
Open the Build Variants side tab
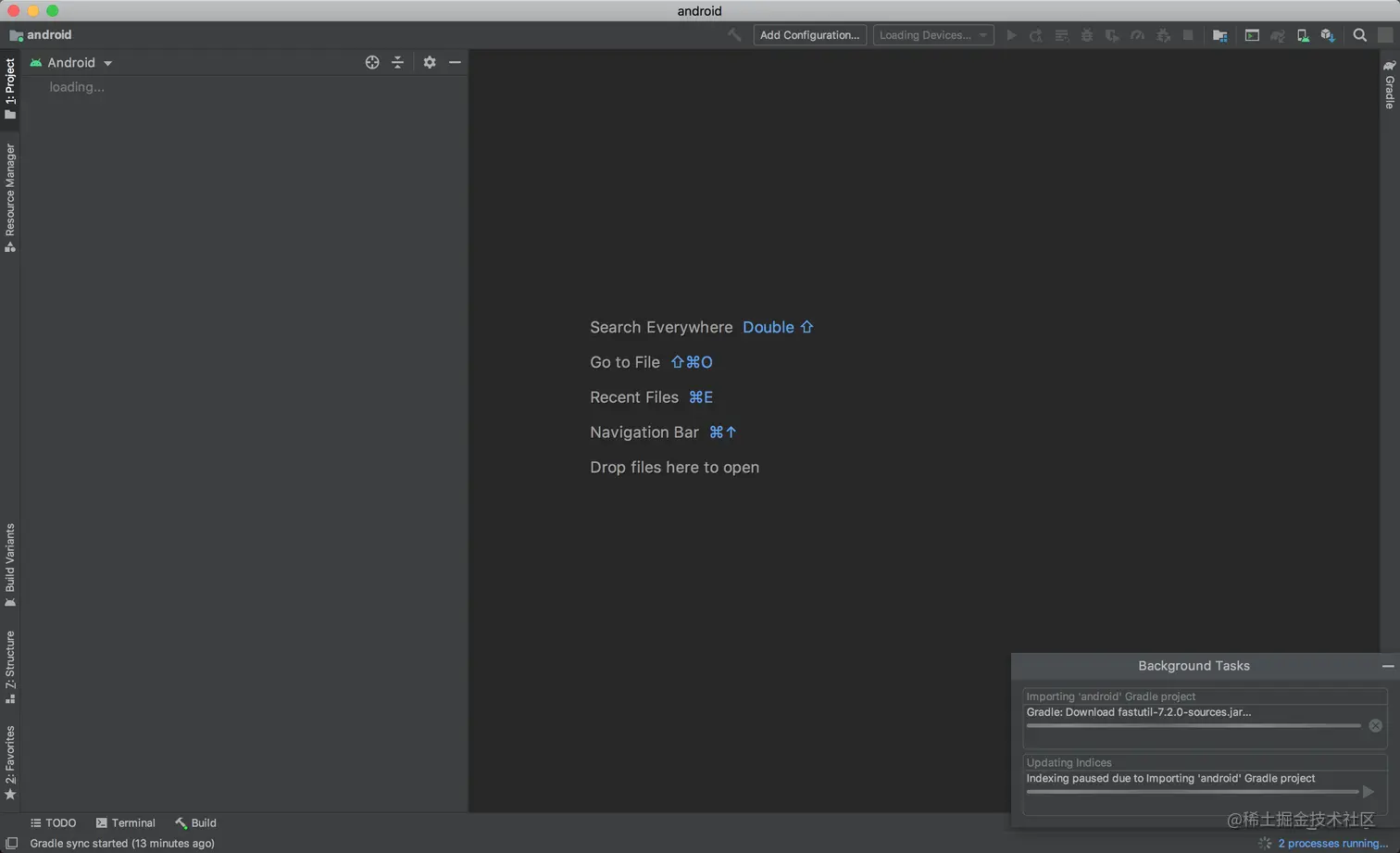(x=10, y=566)
